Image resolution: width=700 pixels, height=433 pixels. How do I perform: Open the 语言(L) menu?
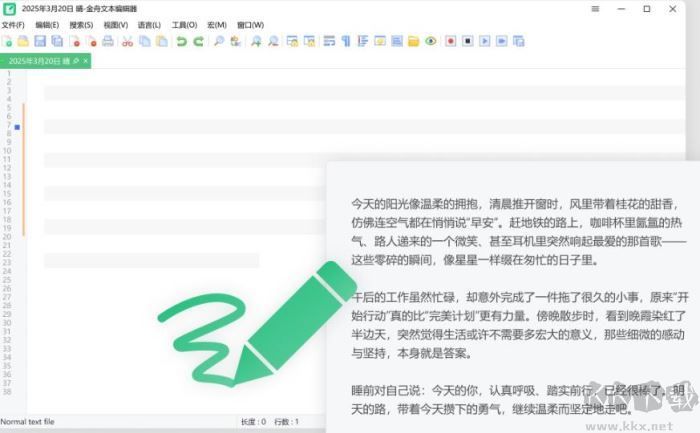(149, 25)
